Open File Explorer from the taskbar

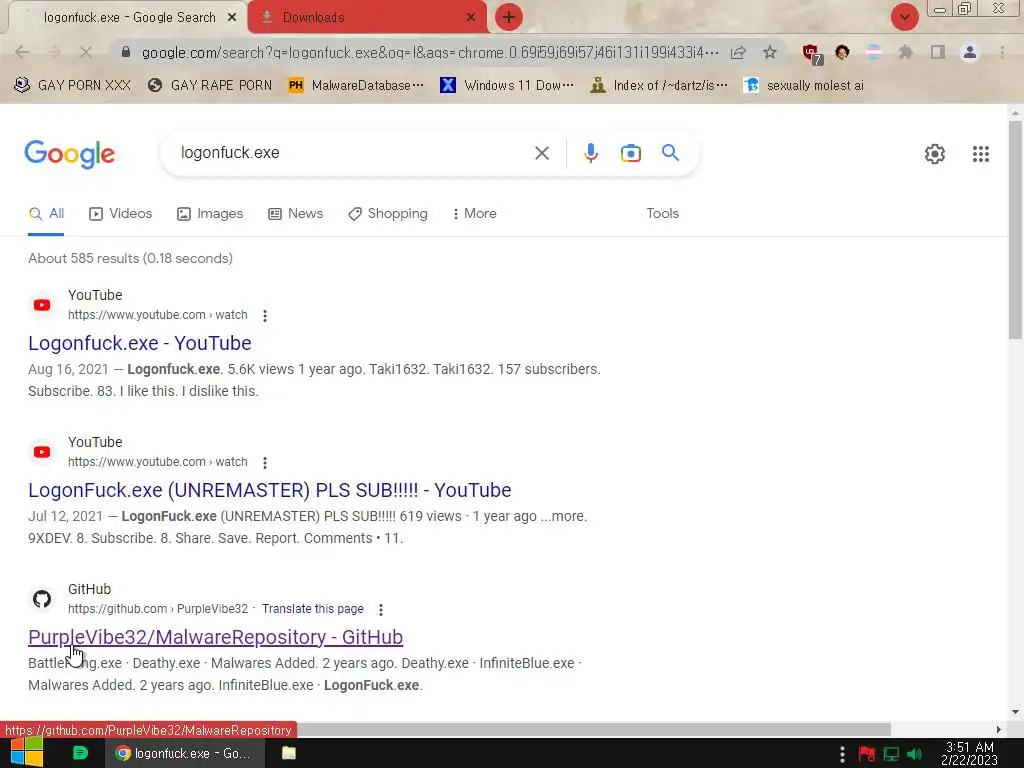click(289, 753)
